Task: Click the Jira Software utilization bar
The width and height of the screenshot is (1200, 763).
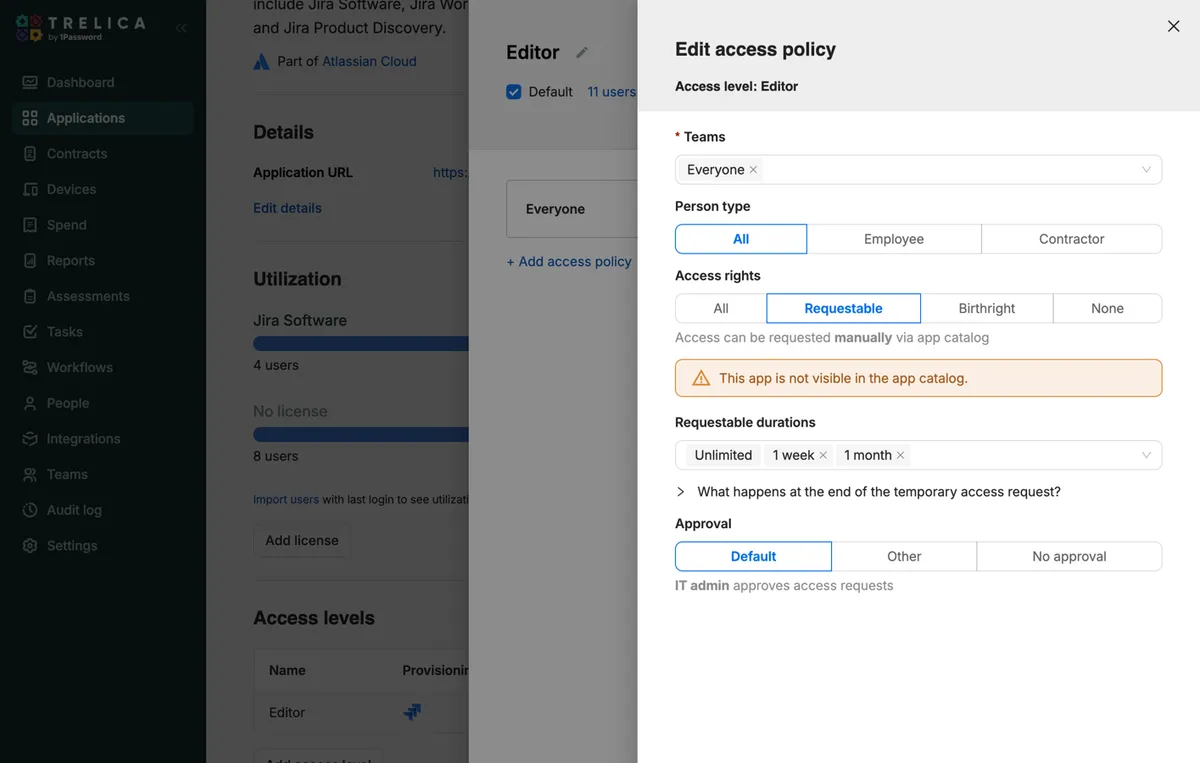Action: (361, 344)
